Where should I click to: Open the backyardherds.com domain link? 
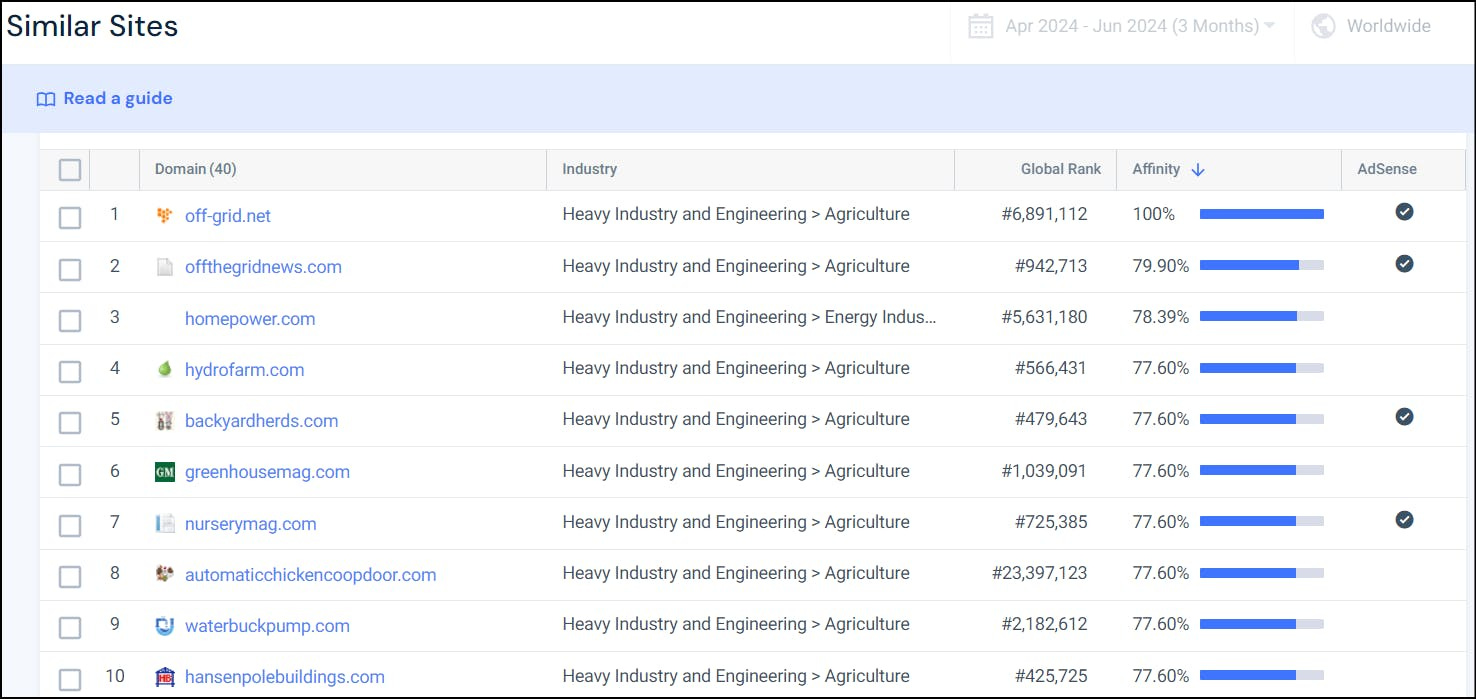tap(261, 421)
